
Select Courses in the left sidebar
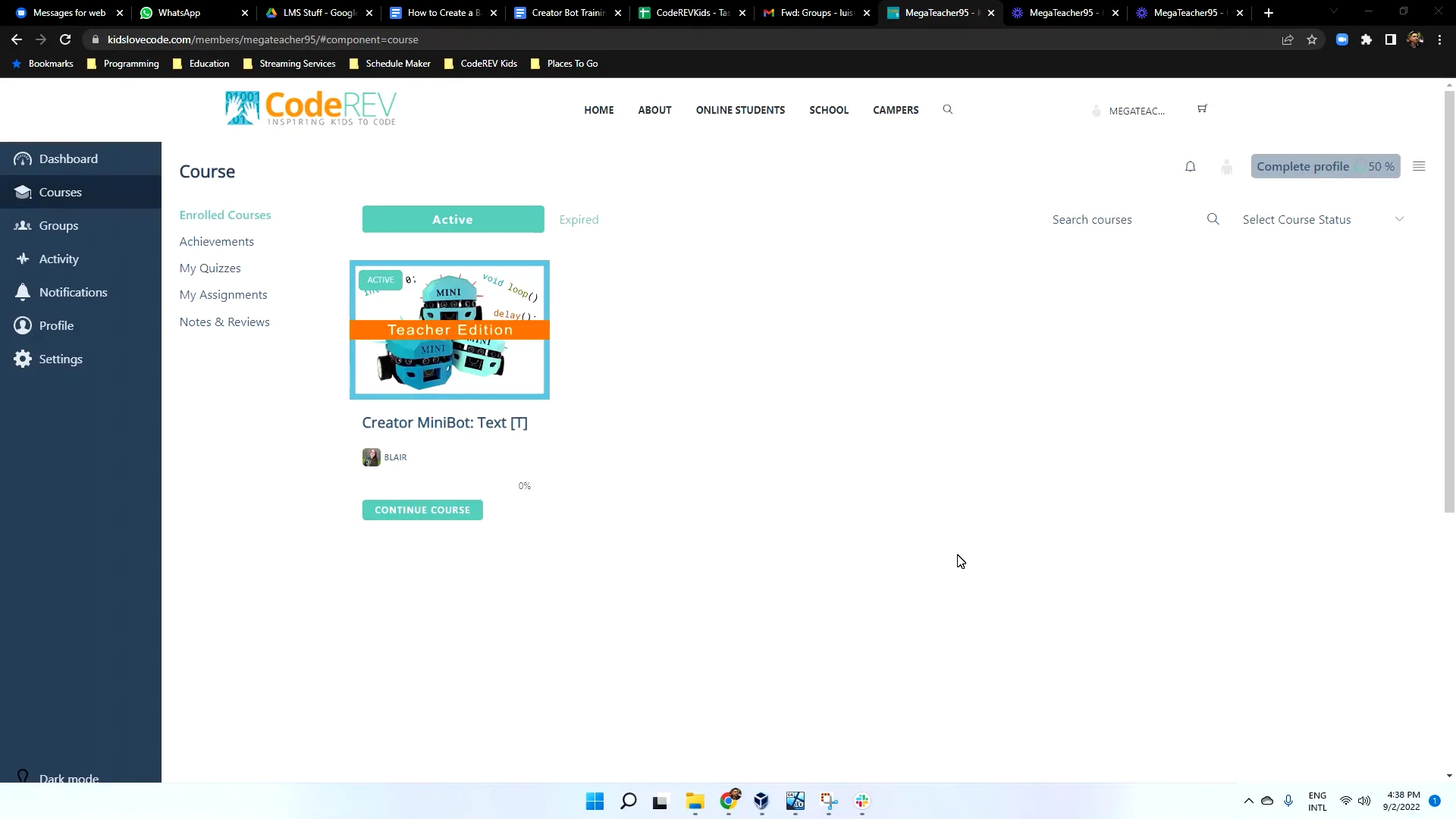coord(60,192)
